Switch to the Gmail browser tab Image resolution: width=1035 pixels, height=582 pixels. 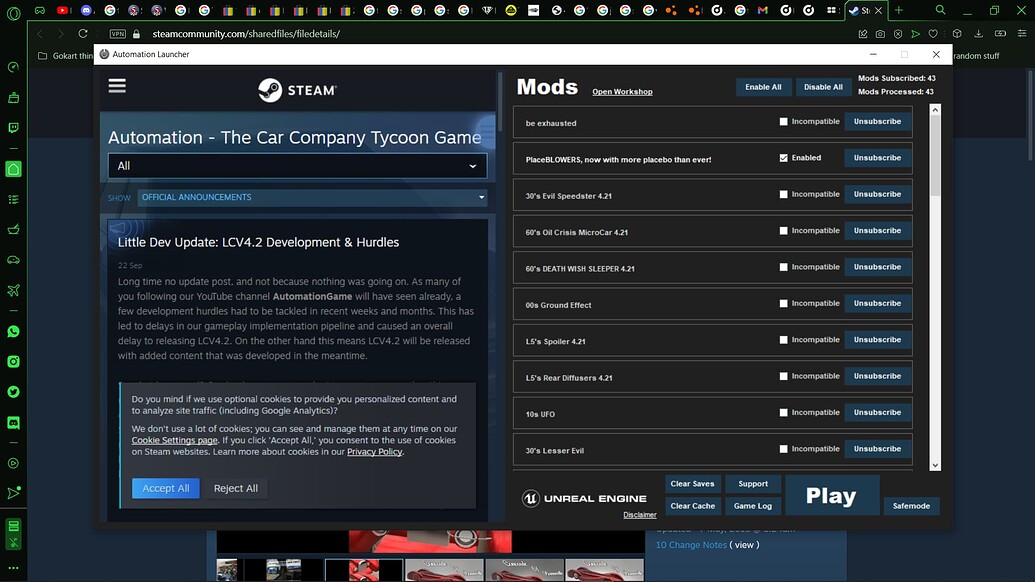[762, 11]
